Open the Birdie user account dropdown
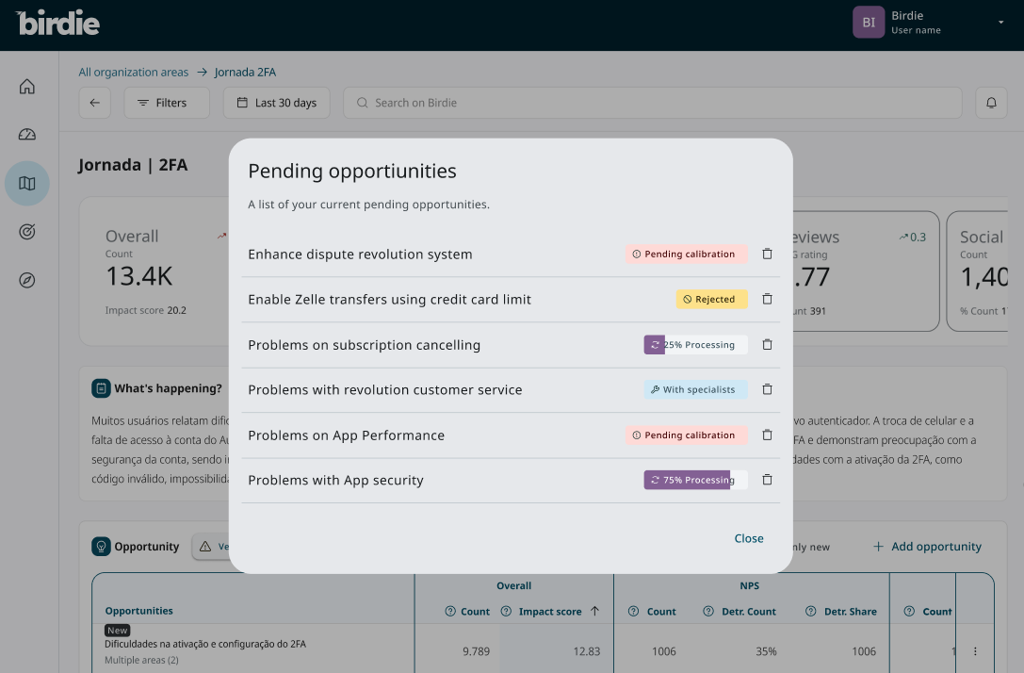1024x673 pixels. click(x=1000, y=22)
